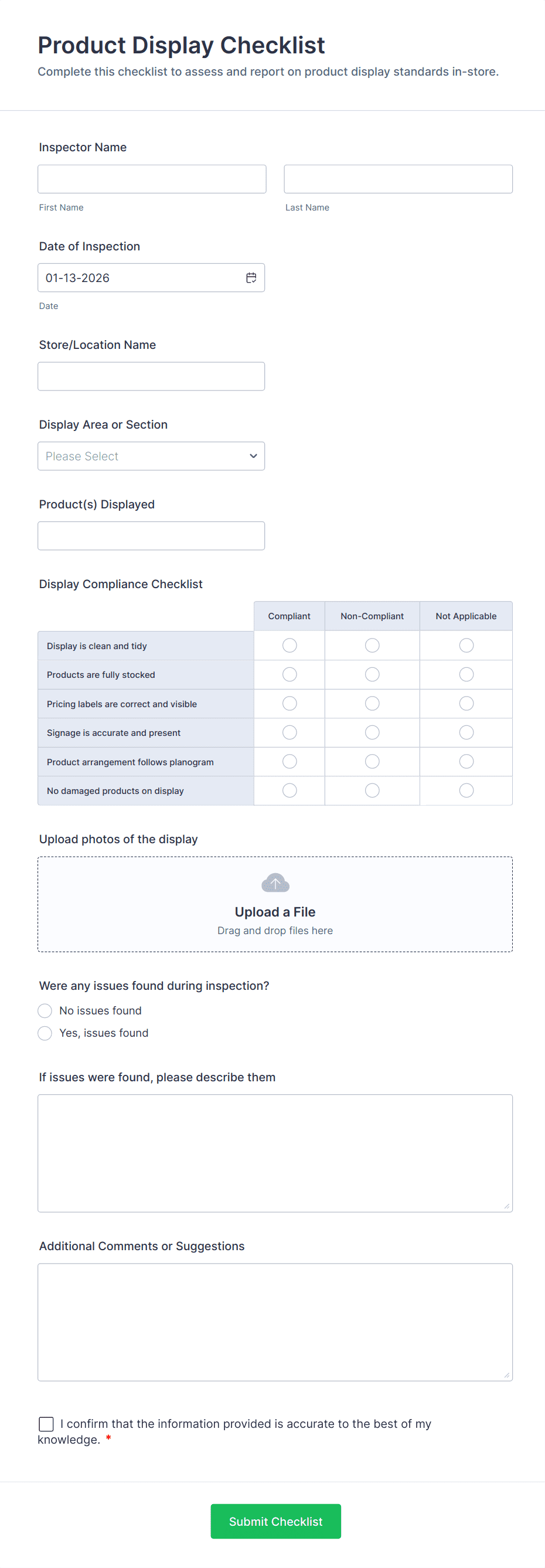
Task: Focus the First Name input field
Action: [151, 179]
